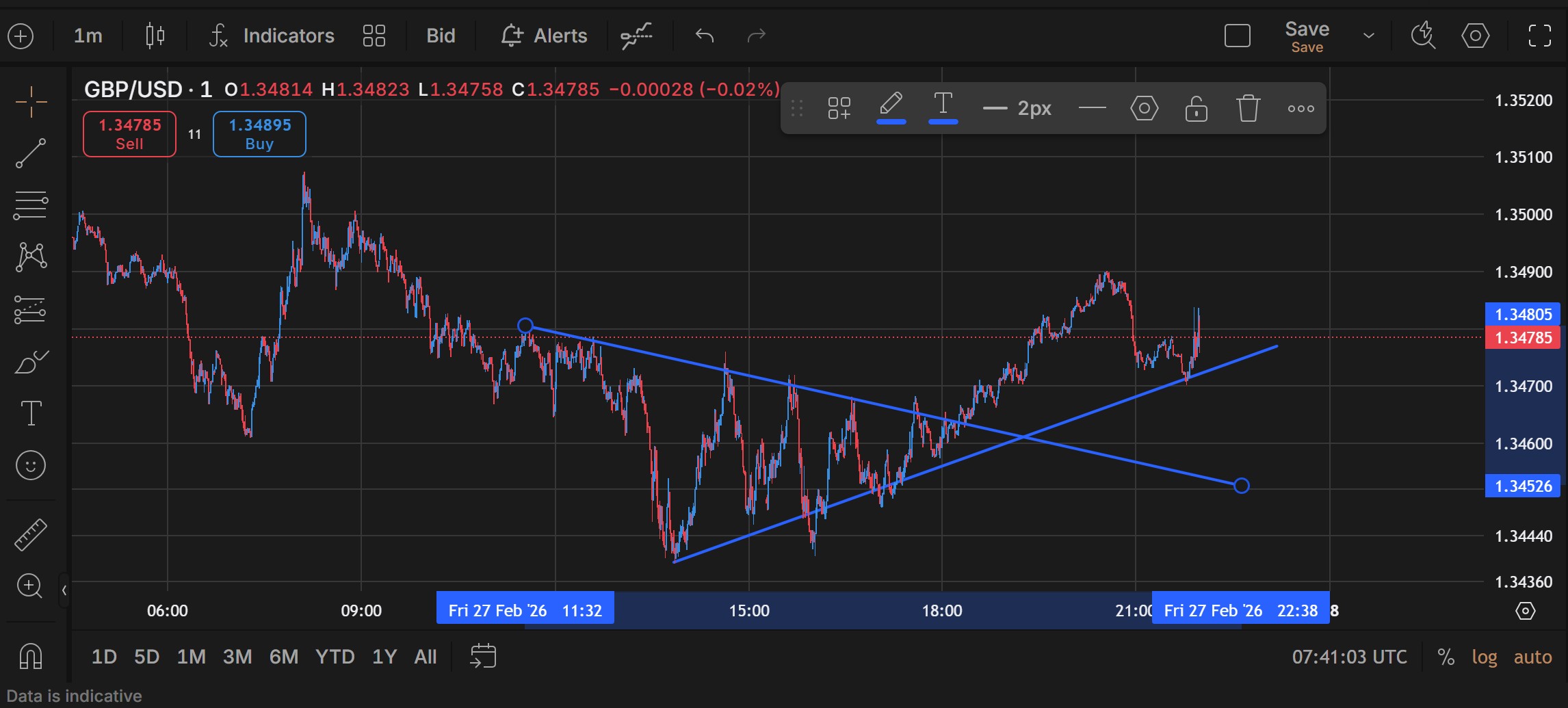Expand the Save dropdown chevron

click(1368, 35)
